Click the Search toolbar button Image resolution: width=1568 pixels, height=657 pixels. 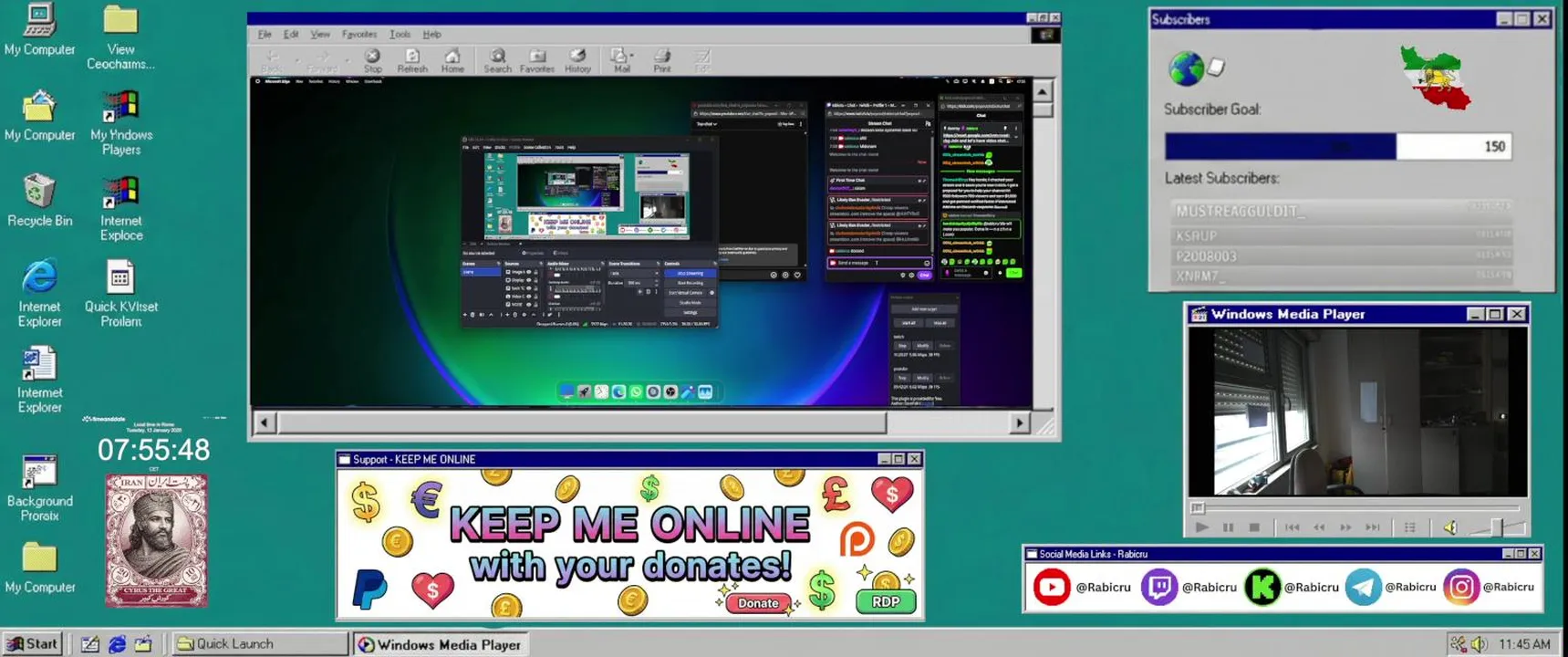tap(497, 60)
